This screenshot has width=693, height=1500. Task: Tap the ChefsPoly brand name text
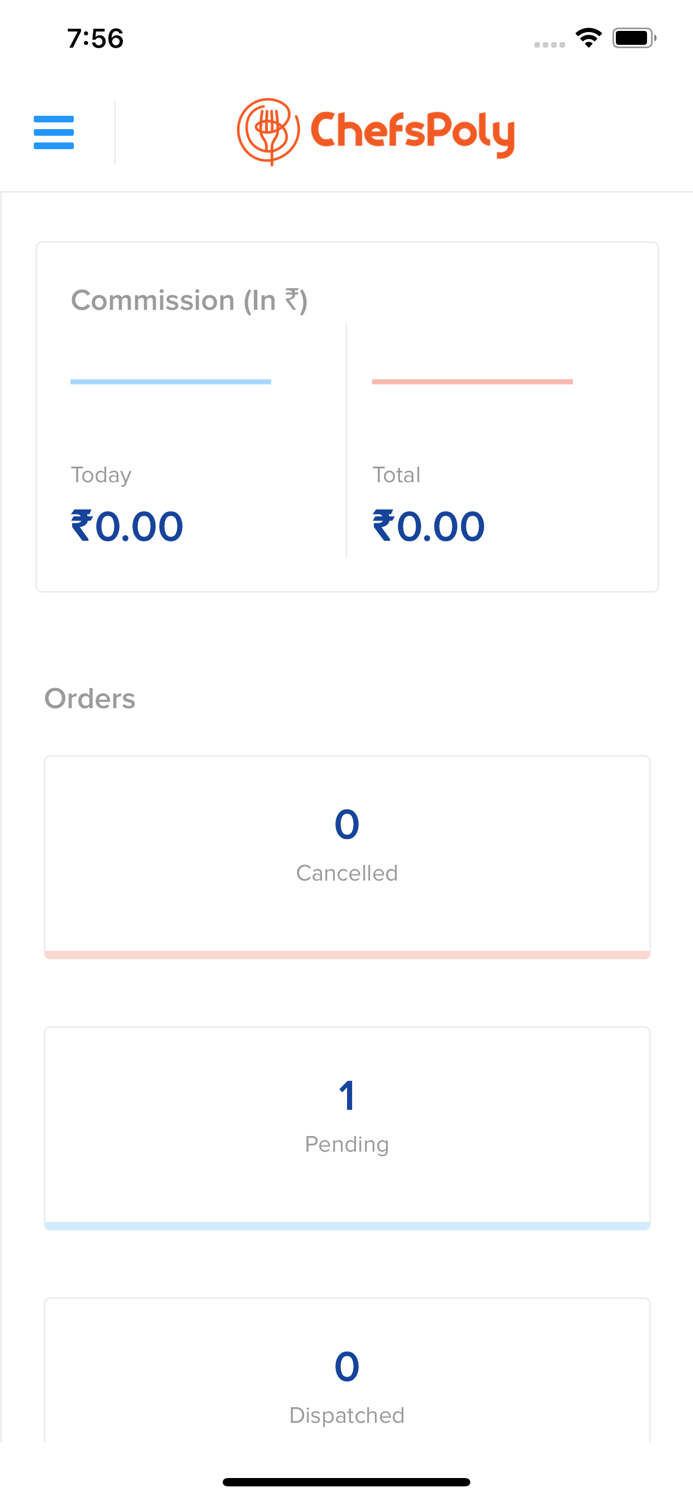(412, 132)
